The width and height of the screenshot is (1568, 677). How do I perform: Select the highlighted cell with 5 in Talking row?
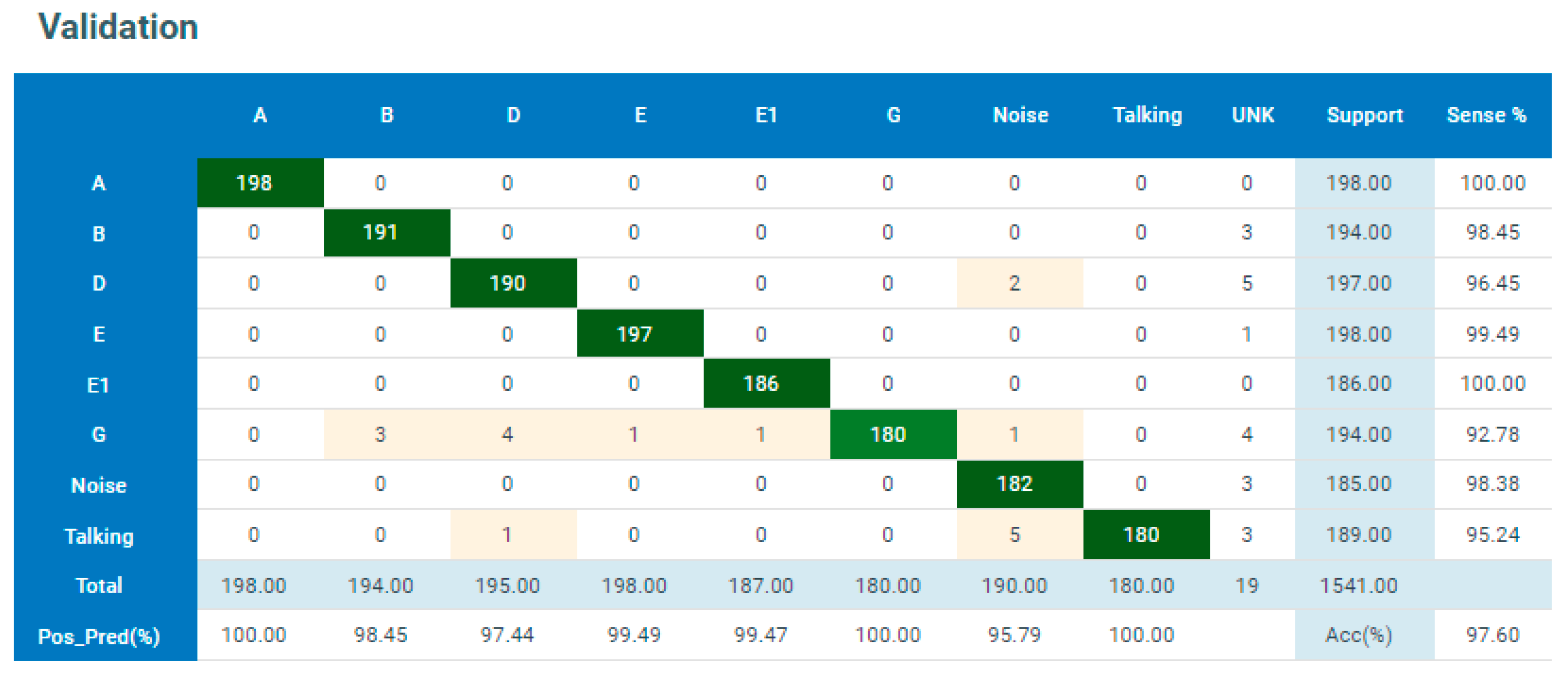click(x=1019, y=534)
